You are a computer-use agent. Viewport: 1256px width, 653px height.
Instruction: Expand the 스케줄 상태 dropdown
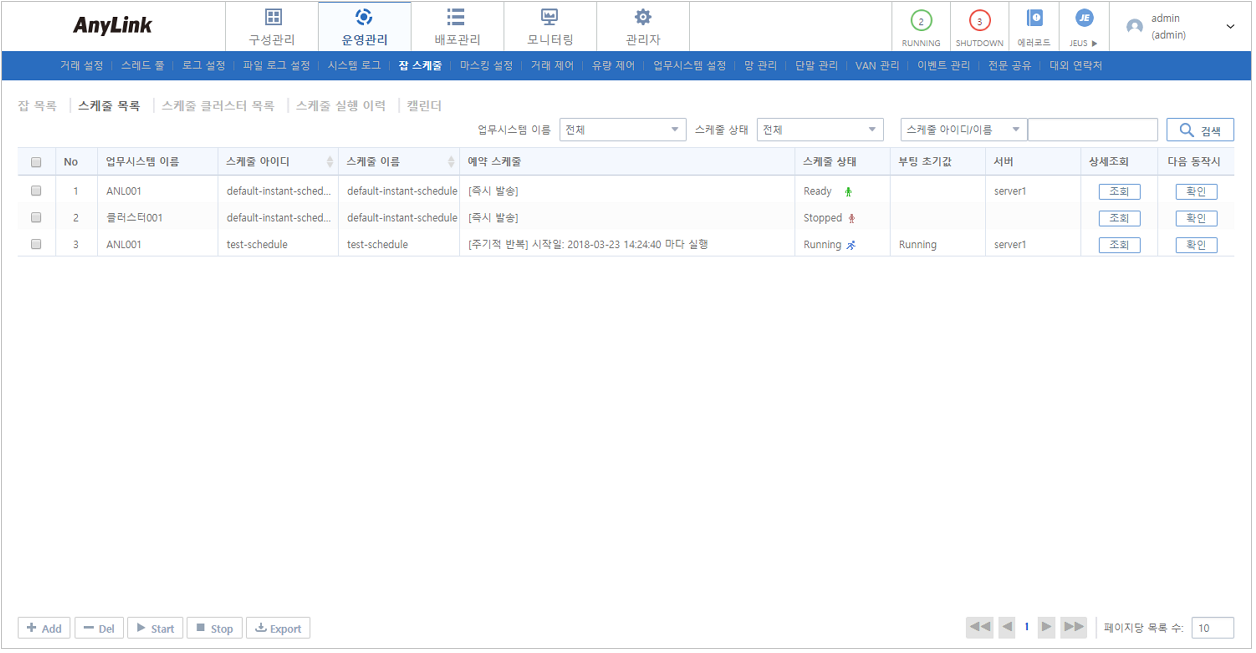point(820,129)
